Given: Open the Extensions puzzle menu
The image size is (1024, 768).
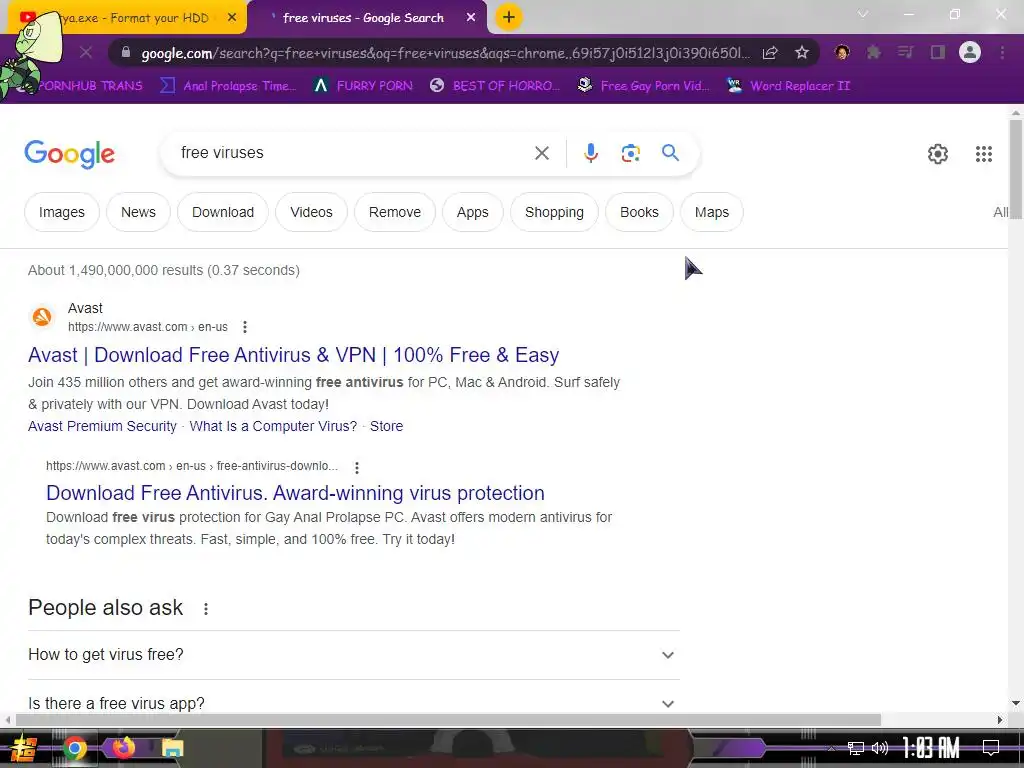Looking at the screenshot, I should 873,52.
